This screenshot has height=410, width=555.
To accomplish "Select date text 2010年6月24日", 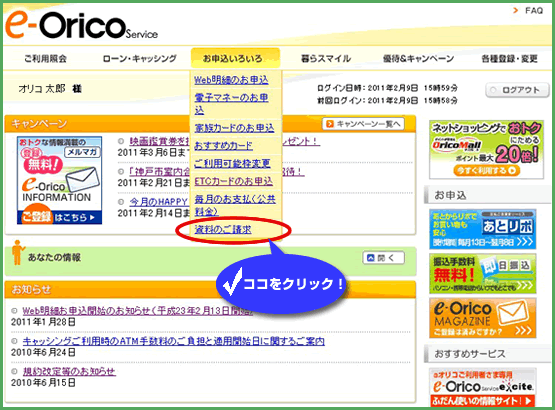I will tap(43, 353).
